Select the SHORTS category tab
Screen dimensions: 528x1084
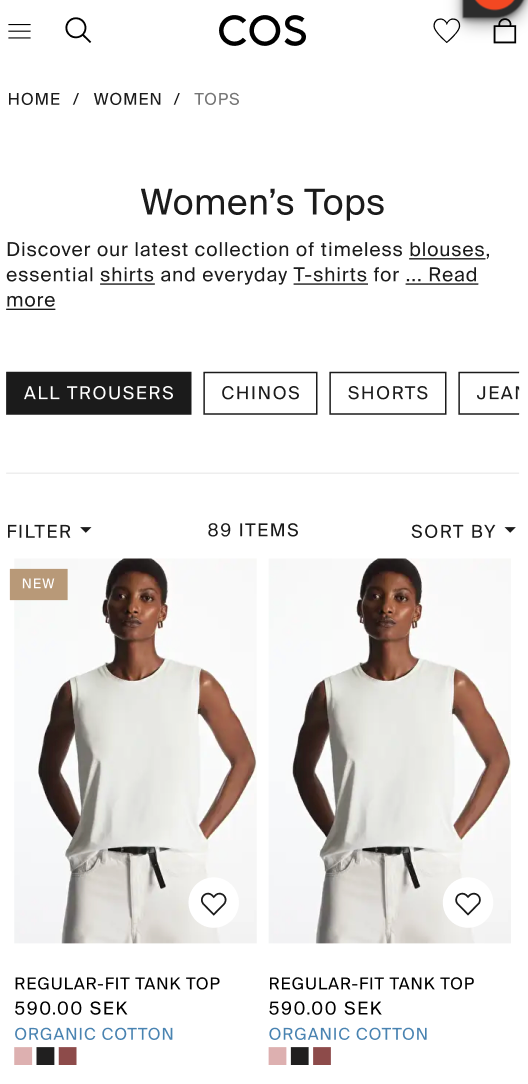click(x=388, y=393)
